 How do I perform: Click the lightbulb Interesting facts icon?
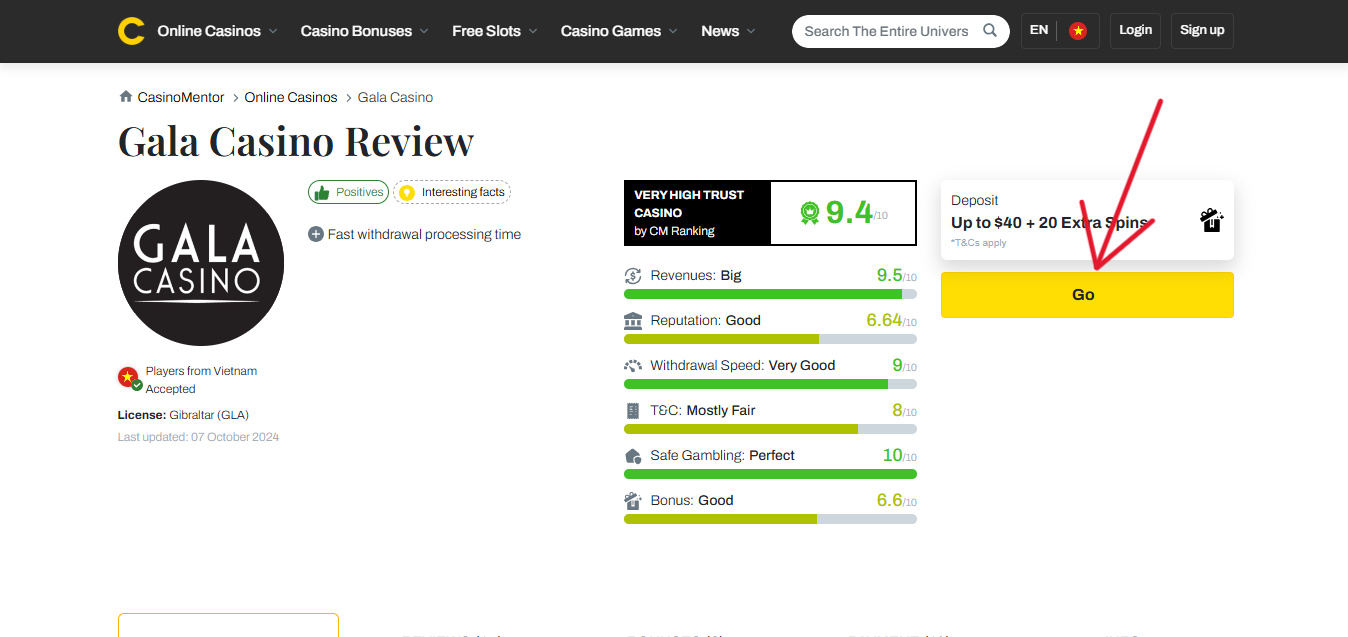tap(406, 192)
